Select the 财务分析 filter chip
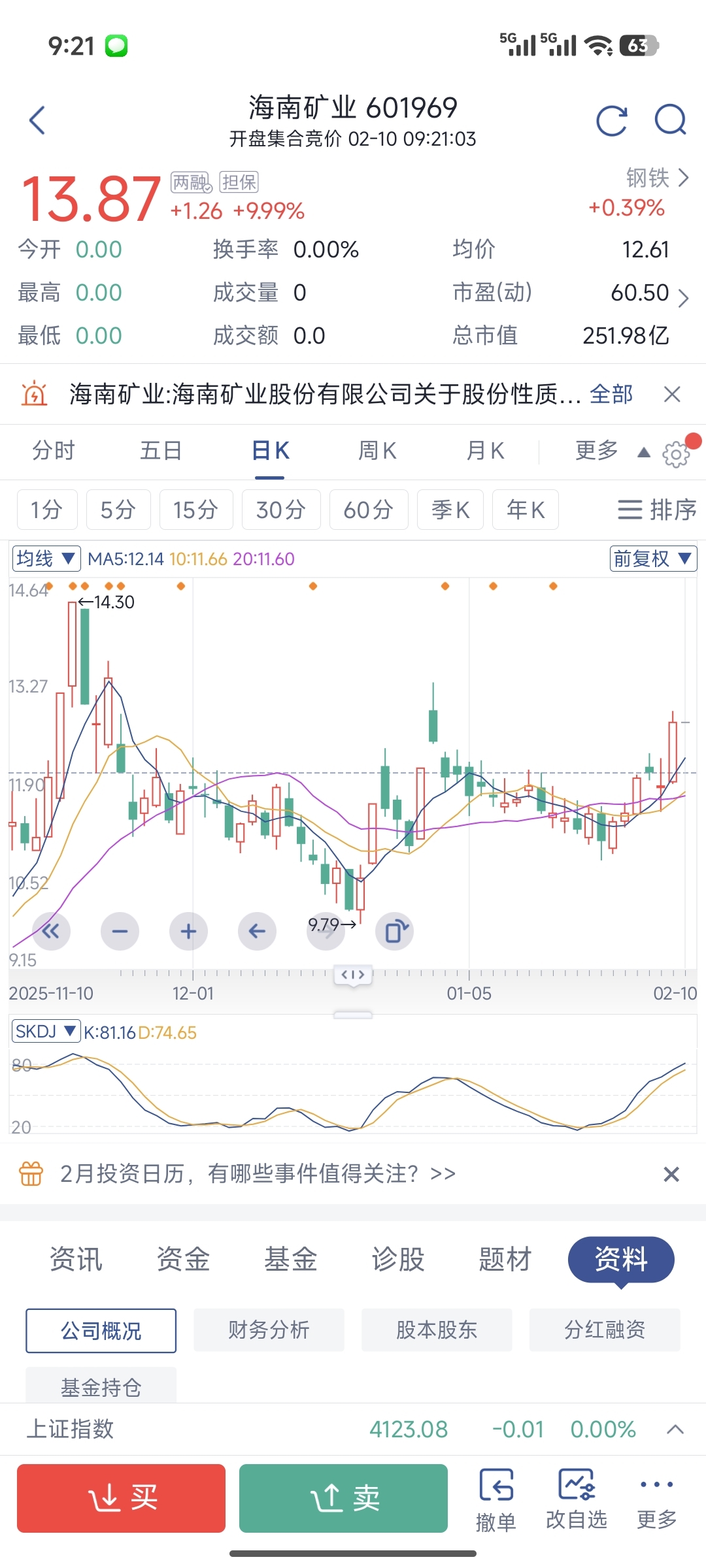 [269, 1330]
